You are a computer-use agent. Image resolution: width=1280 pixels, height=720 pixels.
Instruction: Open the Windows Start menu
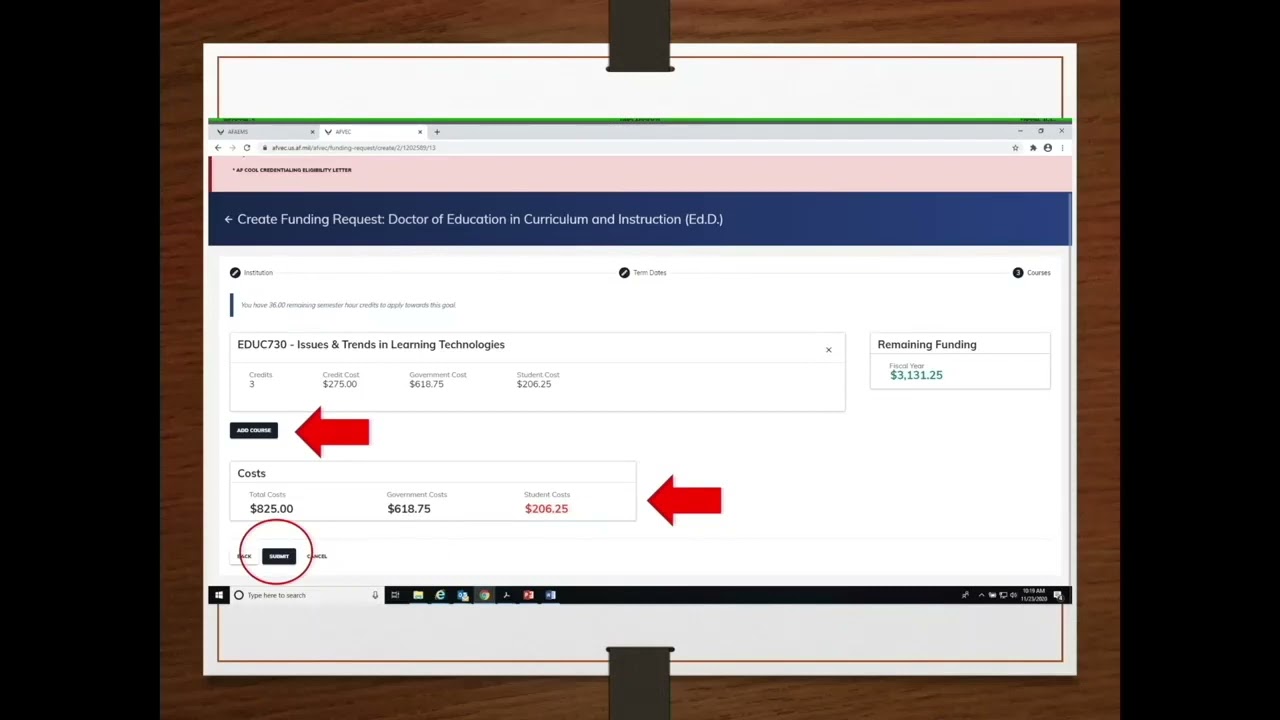[x=218, y=595]
